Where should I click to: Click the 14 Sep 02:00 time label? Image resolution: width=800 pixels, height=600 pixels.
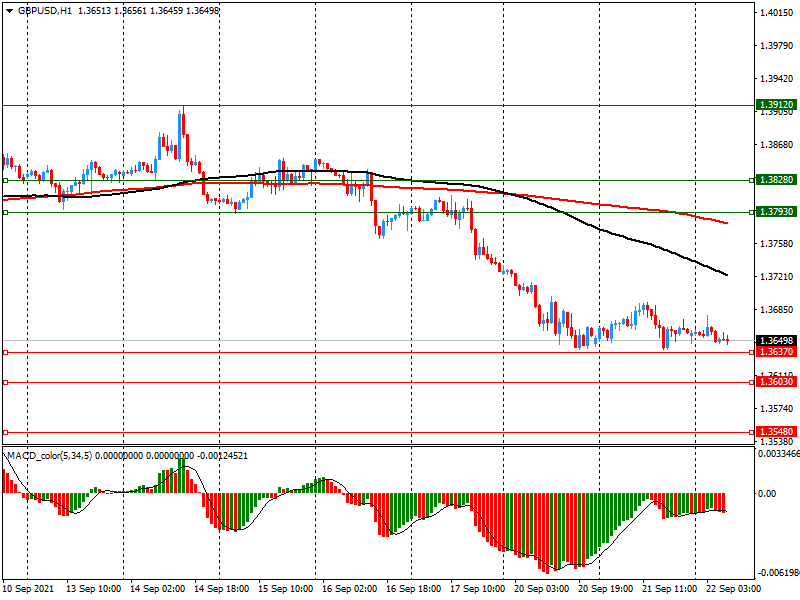pyautogui.click(x=158, y=589)
